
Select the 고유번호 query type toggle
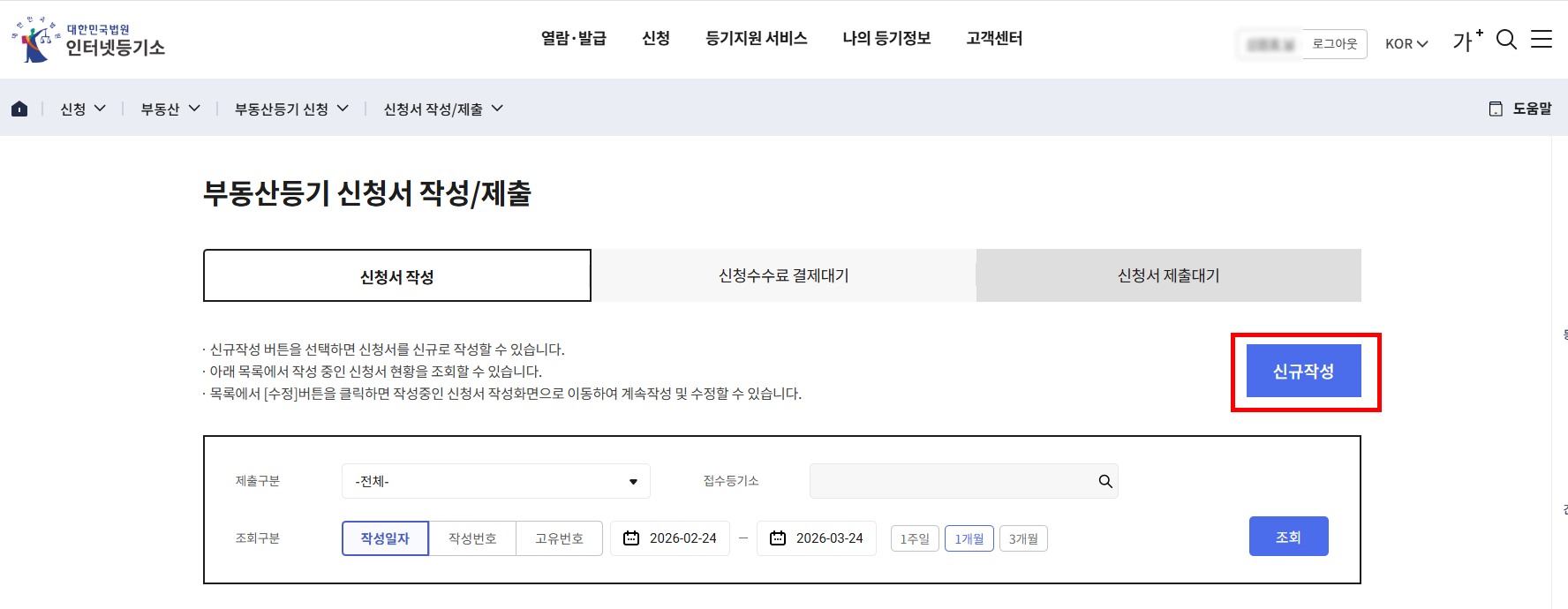559,538
